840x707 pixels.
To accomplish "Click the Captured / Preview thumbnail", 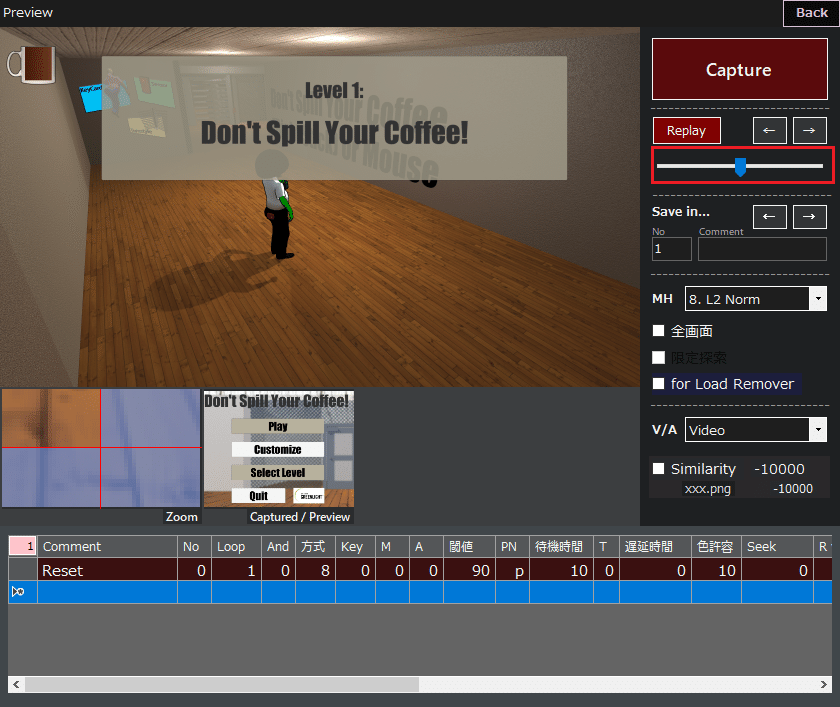I will pos(279,449).
